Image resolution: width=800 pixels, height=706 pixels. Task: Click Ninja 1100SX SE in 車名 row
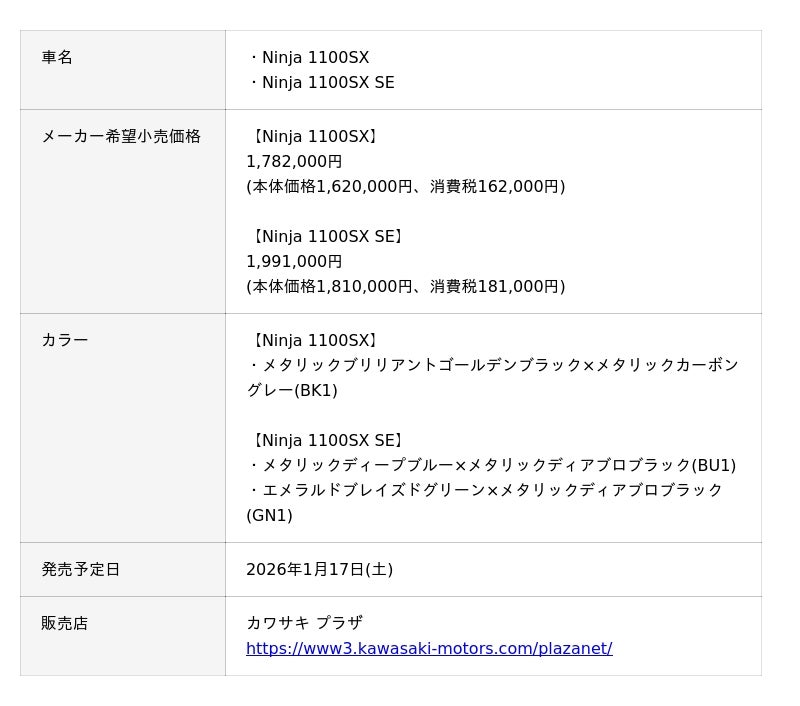tap(324, 83)
